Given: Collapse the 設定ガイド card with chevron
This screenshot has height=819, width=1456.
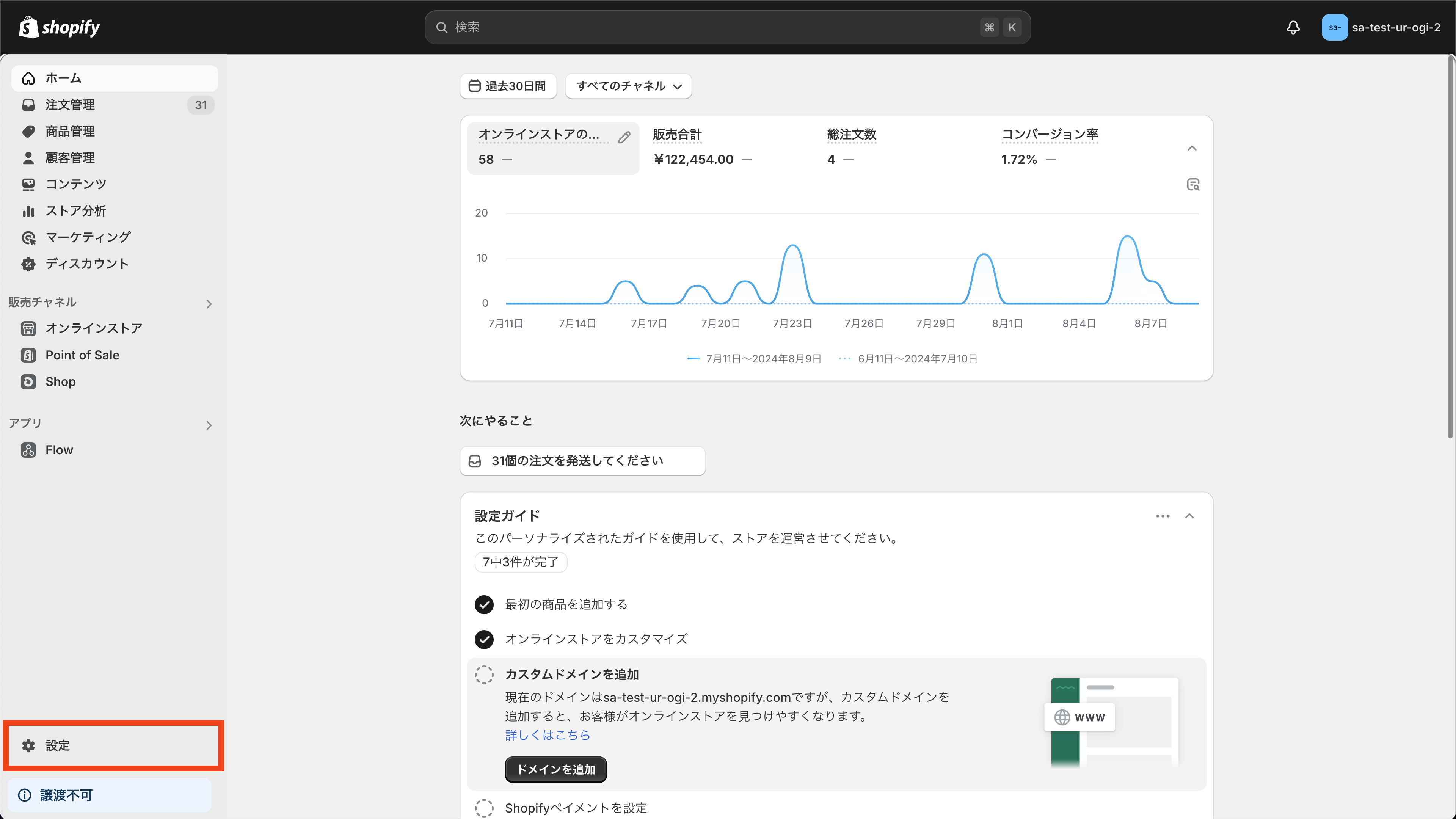Looking at the screenshot, I should click(x=1189, y=516).
